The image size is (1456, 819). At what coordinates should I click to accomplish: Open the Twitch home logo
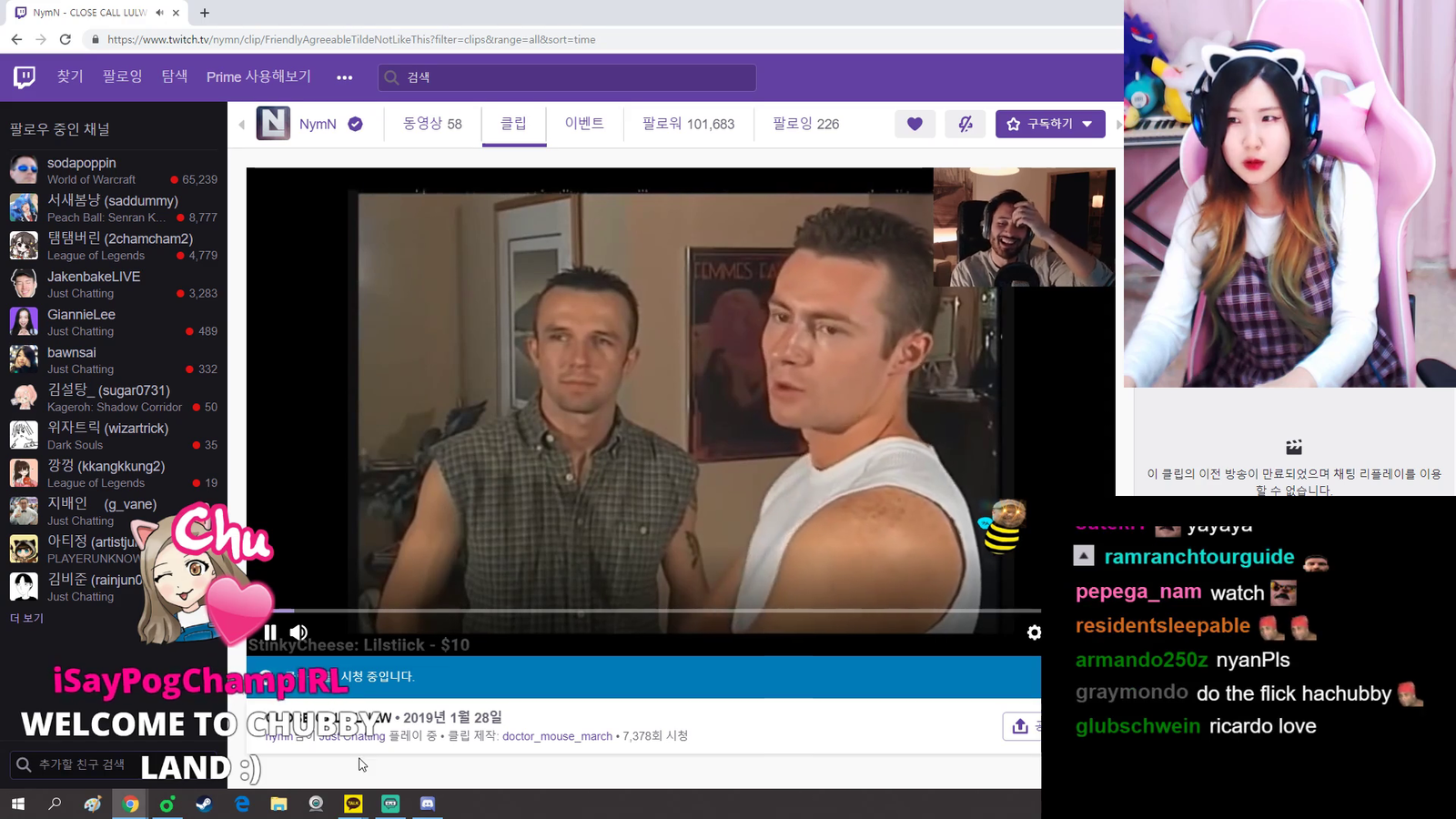25,77
